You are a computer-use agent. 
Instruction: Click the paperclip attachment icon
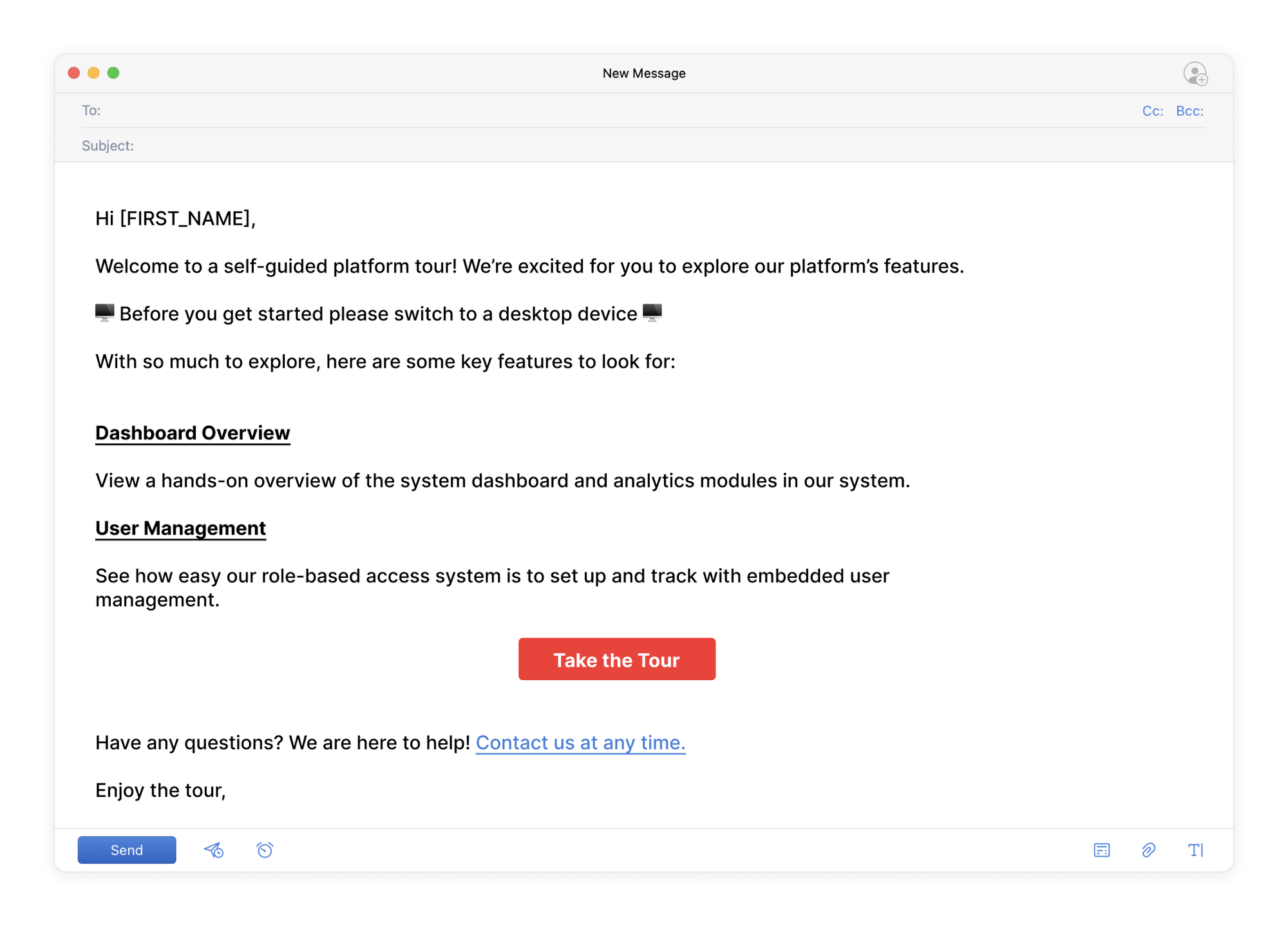click(1148, 850)
